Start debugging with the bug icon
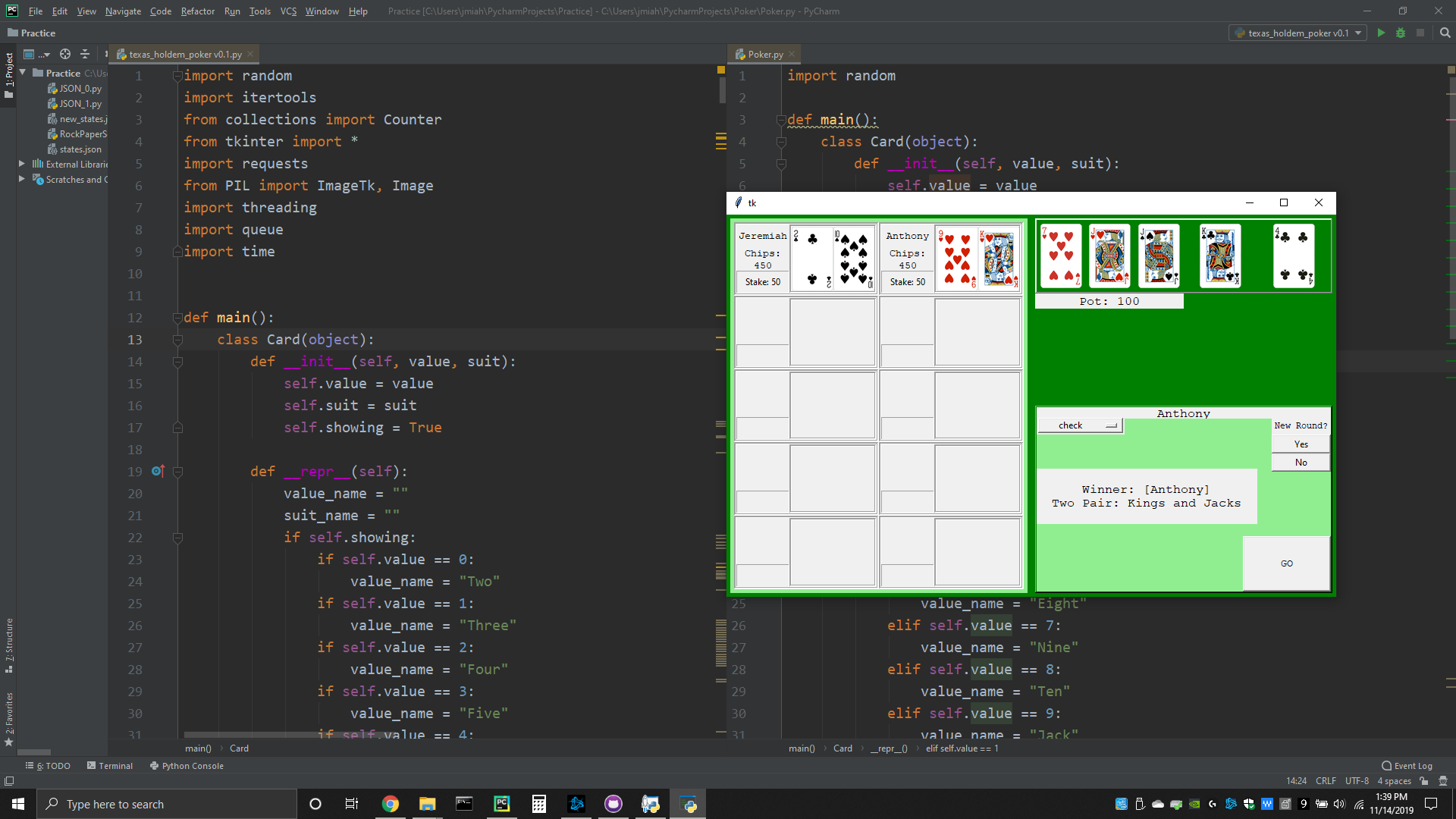Viewport: 1456px width, 819px height. (1400, 33)
